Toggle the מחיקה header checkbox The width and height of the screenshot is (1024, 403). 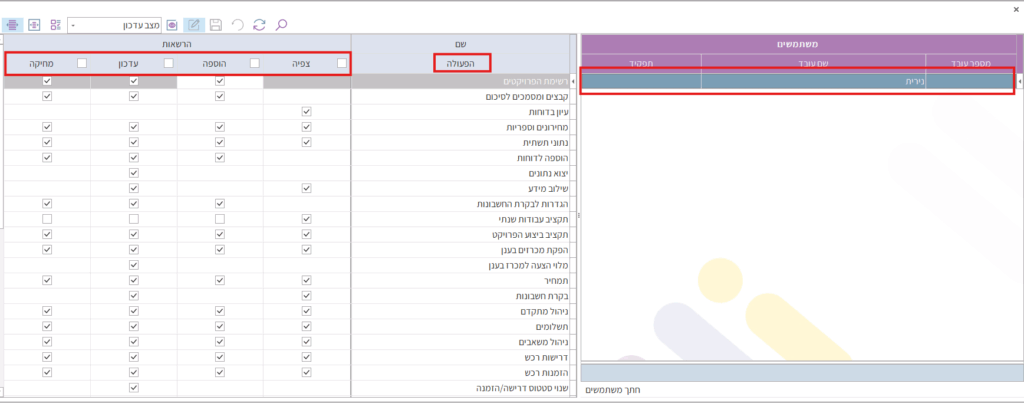pos(81,63)
